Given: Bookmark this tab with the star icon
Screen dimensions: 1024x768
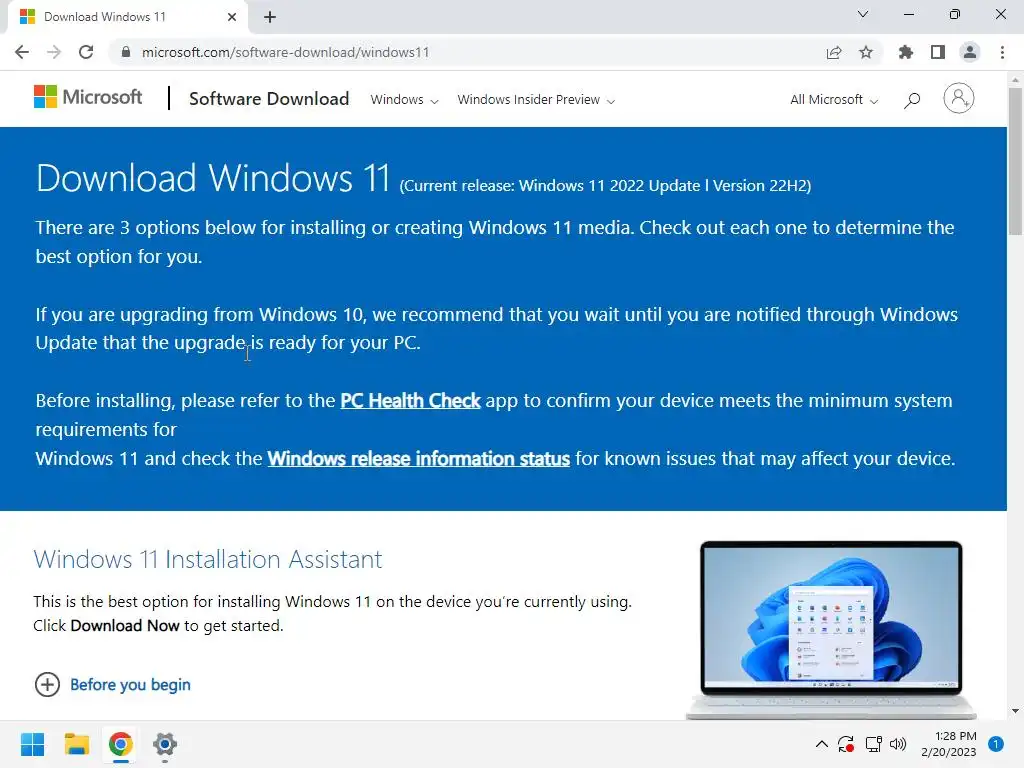Looking at the screenshot, I should (866, 52).
